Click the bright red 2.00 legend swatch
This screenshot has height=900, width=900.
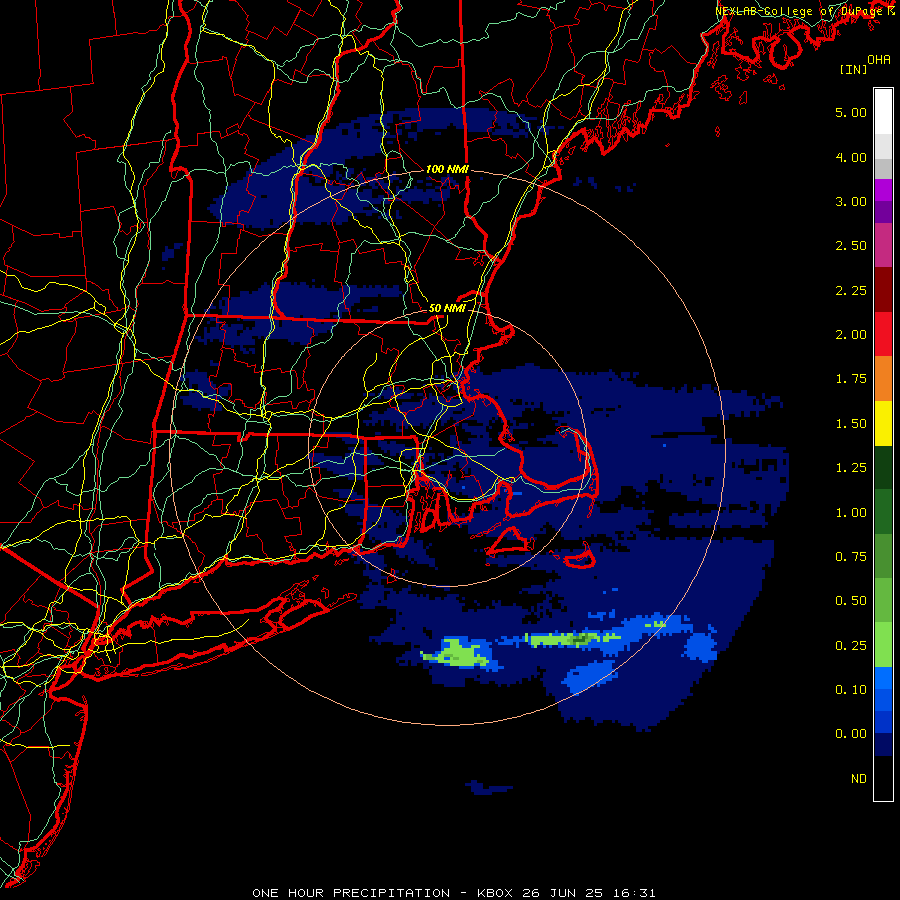pyautogui.click(x=883, y=334)
